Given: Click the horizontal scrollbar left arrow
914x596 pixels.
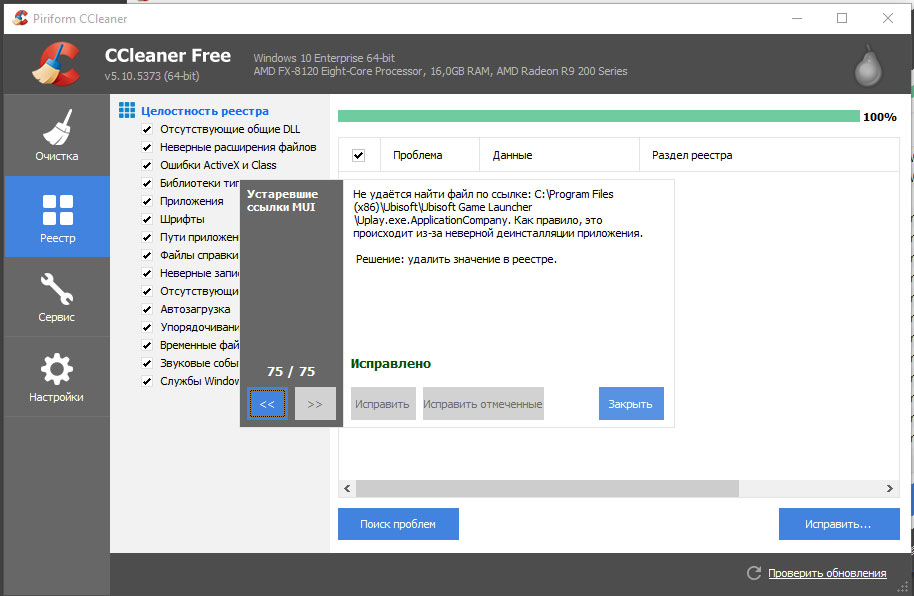Looking at the screenshot, I should [x=347, y=488].
